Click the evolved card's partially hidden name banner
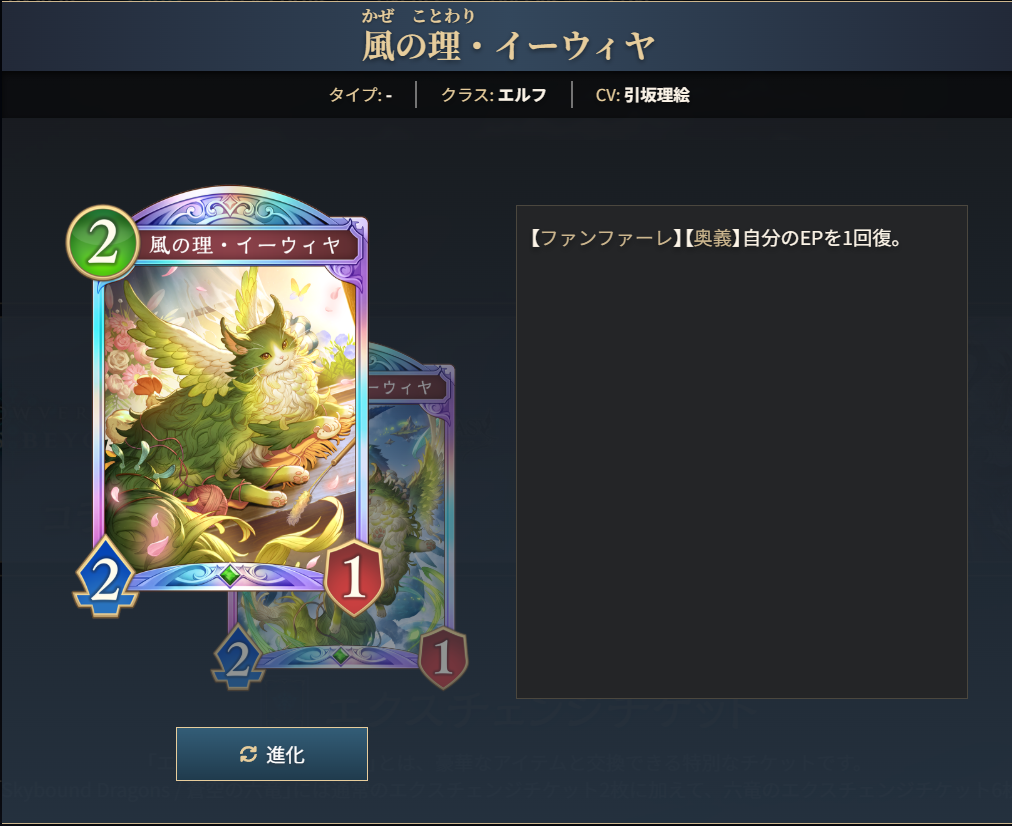 (407, 387)
